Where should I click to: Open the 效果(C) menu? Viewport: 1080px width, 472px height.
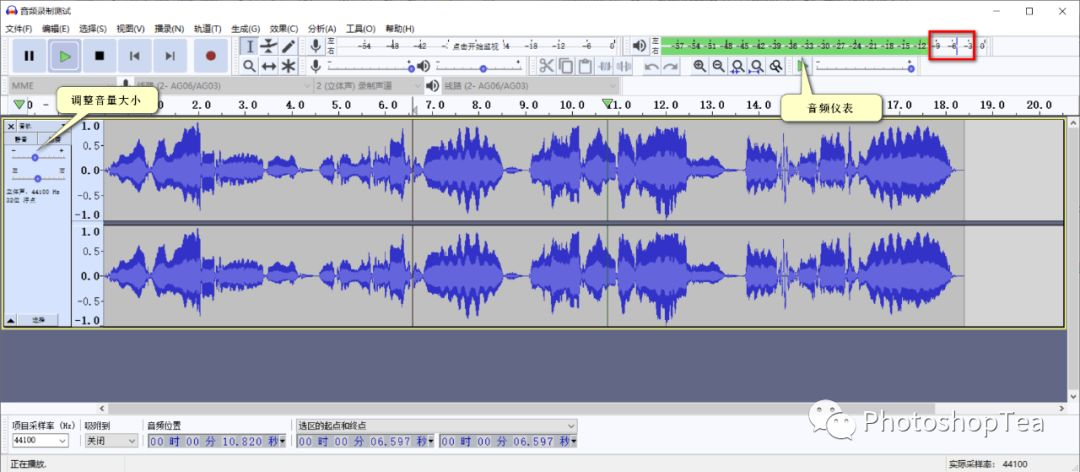point(284,29)
